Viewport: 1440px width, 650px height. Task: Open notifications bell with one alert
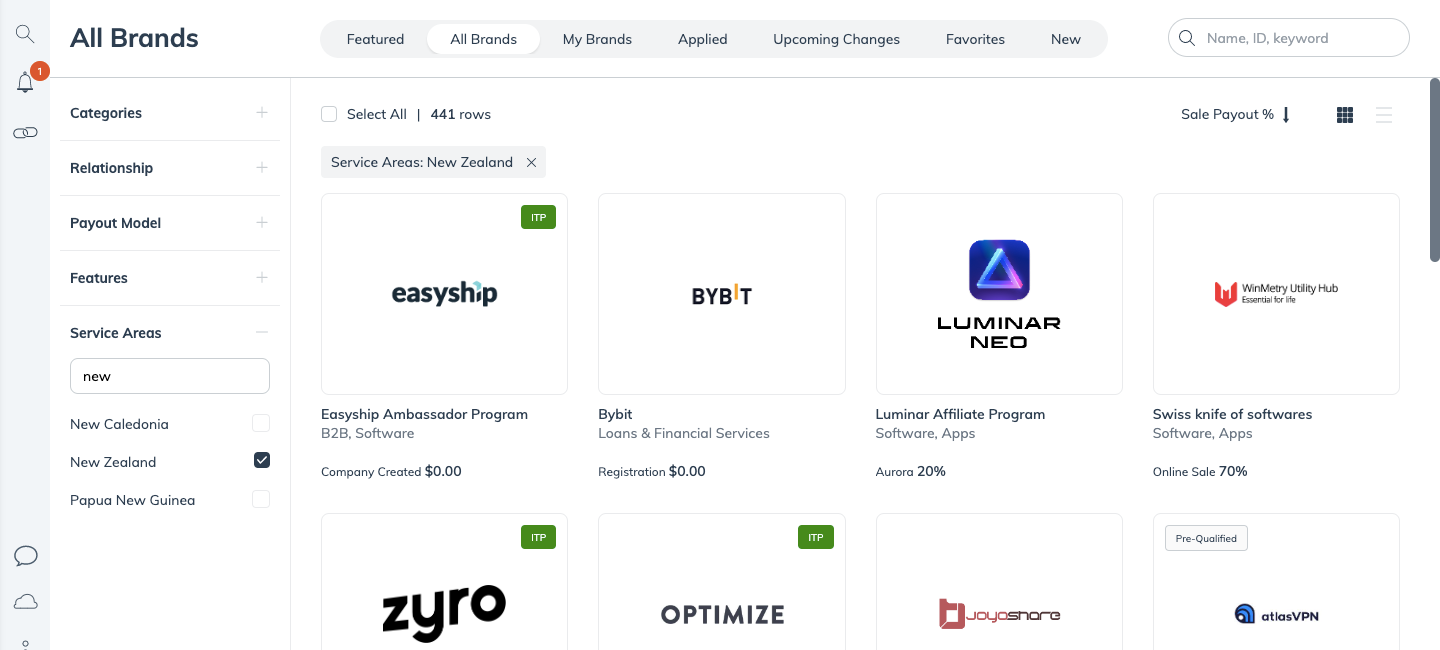tap(26, 82)
